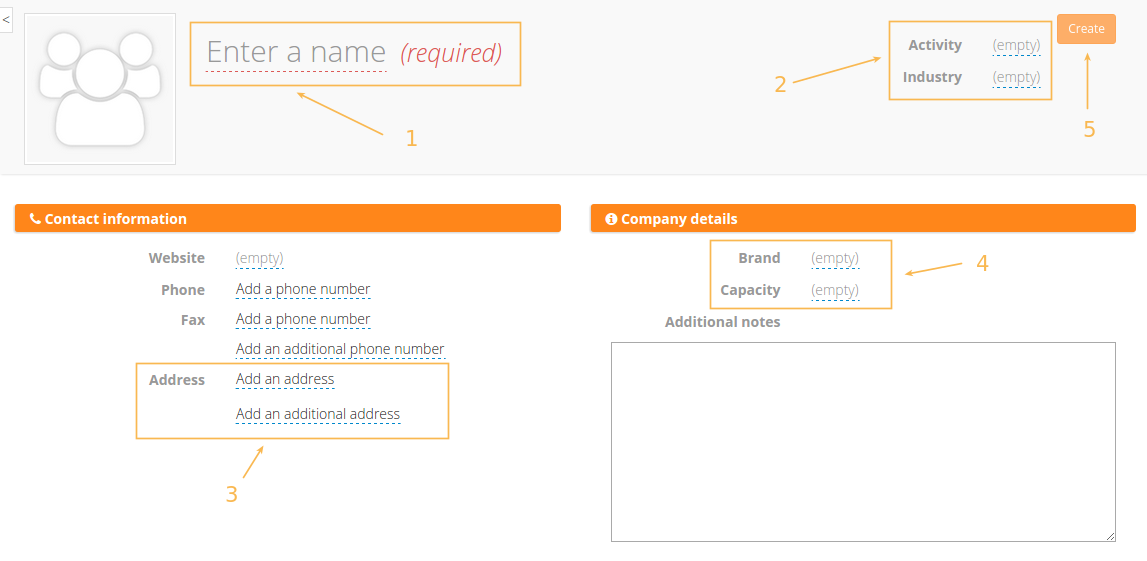
Task: Click the 'Enter a name' required field
Action: (x=296, y=53)
